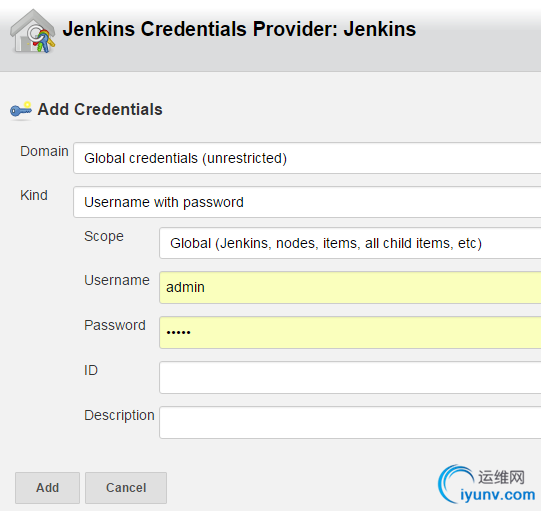Click the Password label
Image resolution: width=541 pixels, height=511 pixels.
(115, 325)
